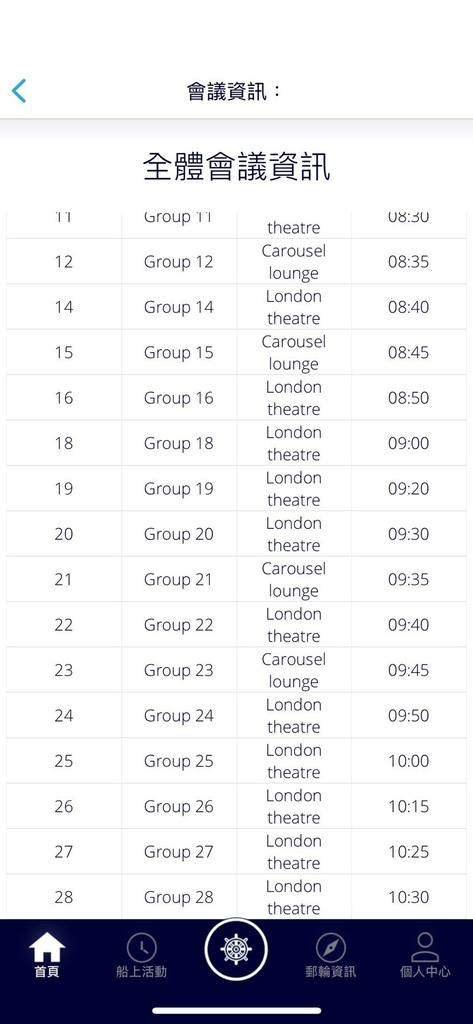473x1024 pixels.
Task: Select the Group 28 cell
Action: (x=178, y=897)
